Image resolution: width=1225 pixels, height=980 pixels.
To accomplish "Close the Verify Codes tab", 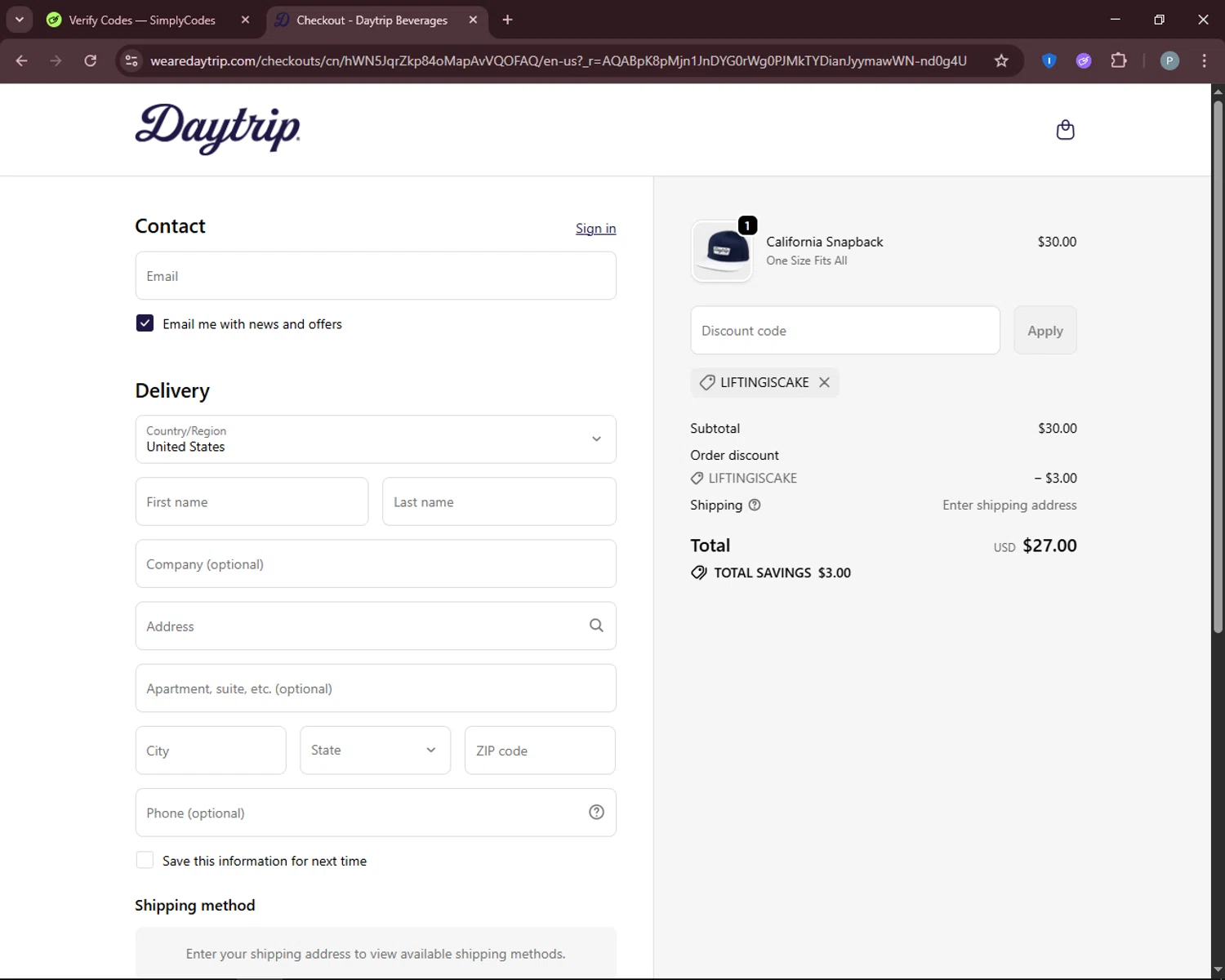I will [245, 20].
